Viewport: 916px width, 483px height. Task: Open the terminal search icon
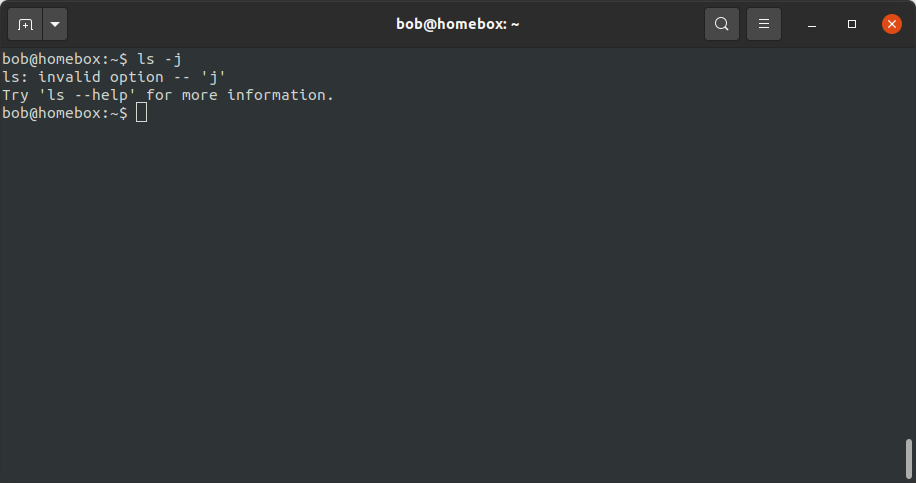pos(722,24)
